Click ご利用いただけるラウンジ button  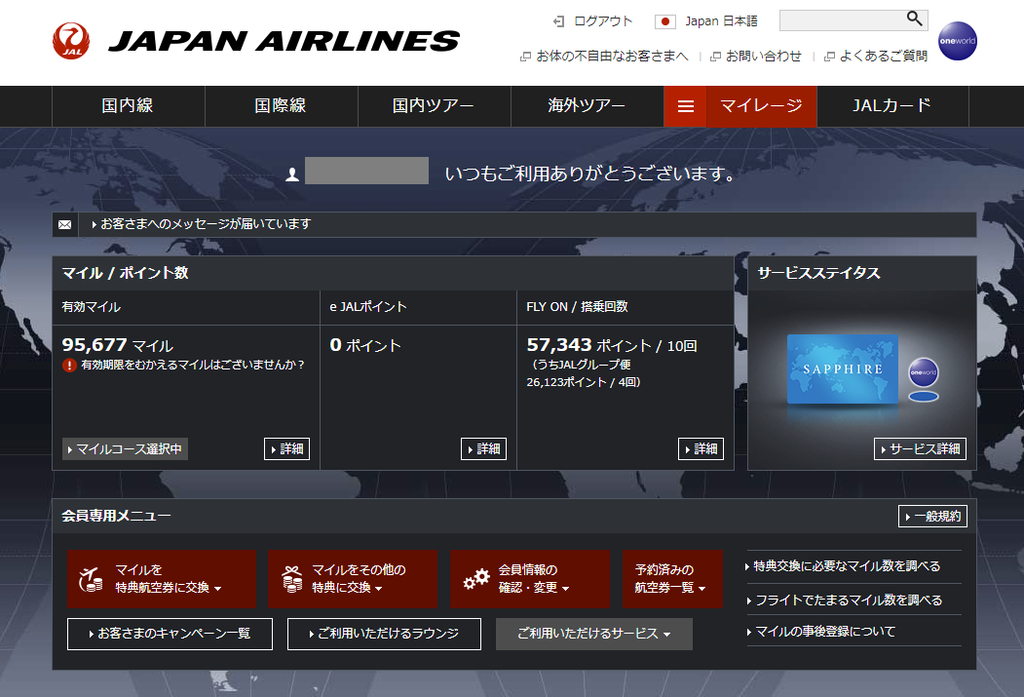[384, 634]
